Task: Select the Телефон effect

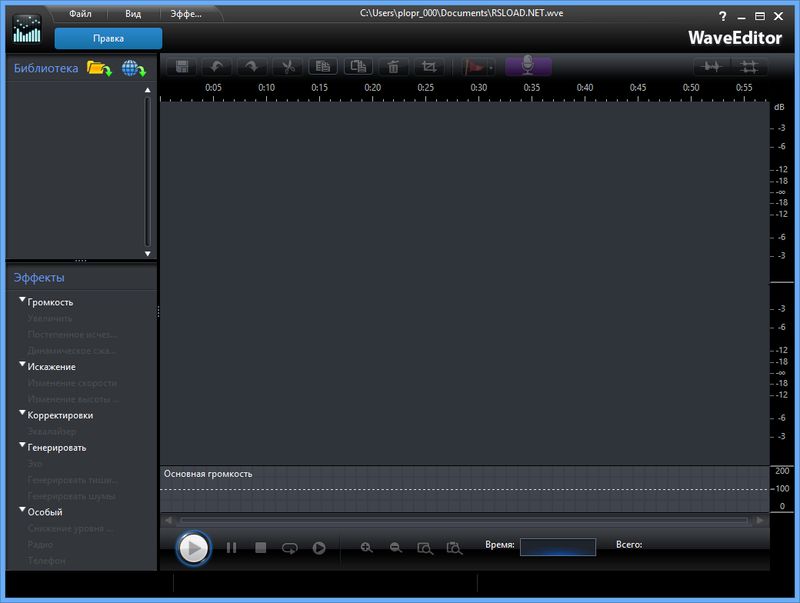Action: pos(46,561)
